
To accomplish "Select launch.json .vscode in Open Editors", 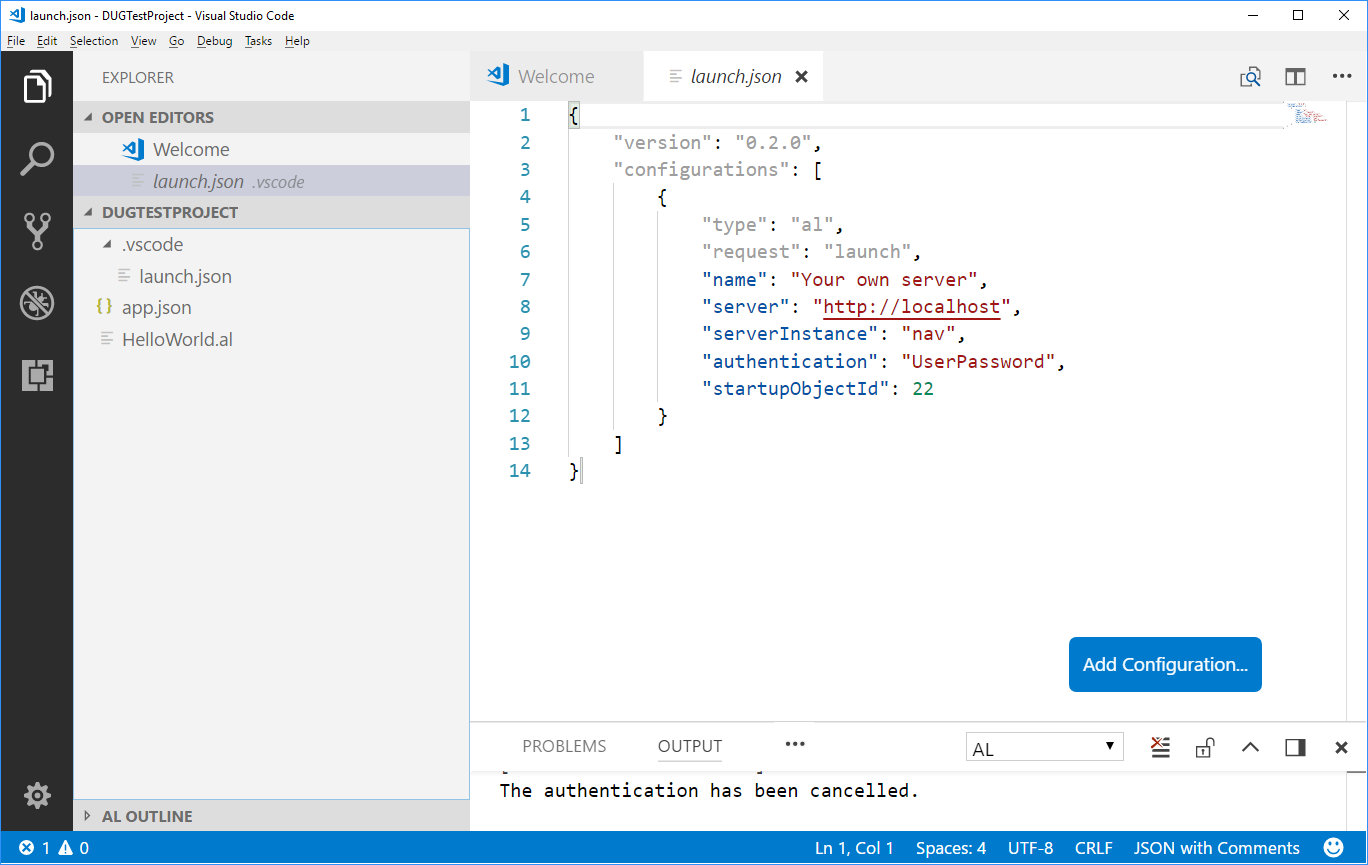I will point(271,181).
